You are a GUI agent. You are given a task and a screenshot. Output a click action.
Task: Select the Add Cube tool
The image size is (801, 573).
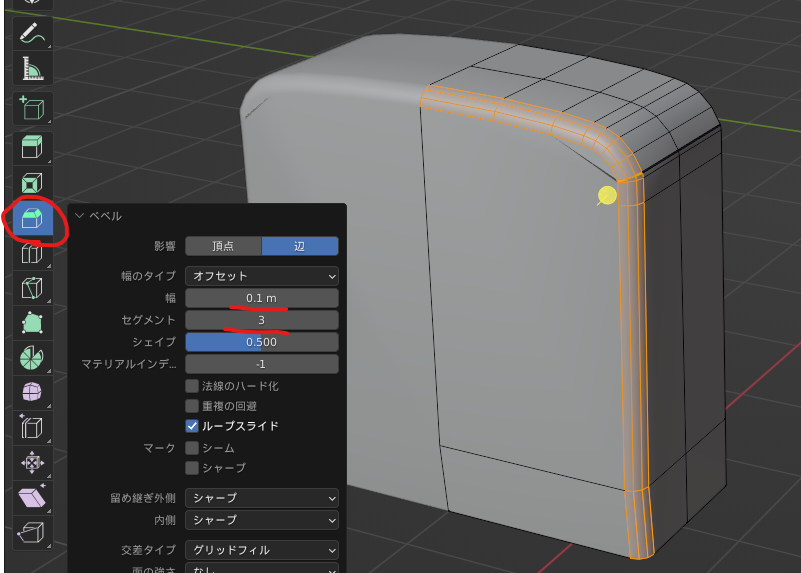coord(33,107)
